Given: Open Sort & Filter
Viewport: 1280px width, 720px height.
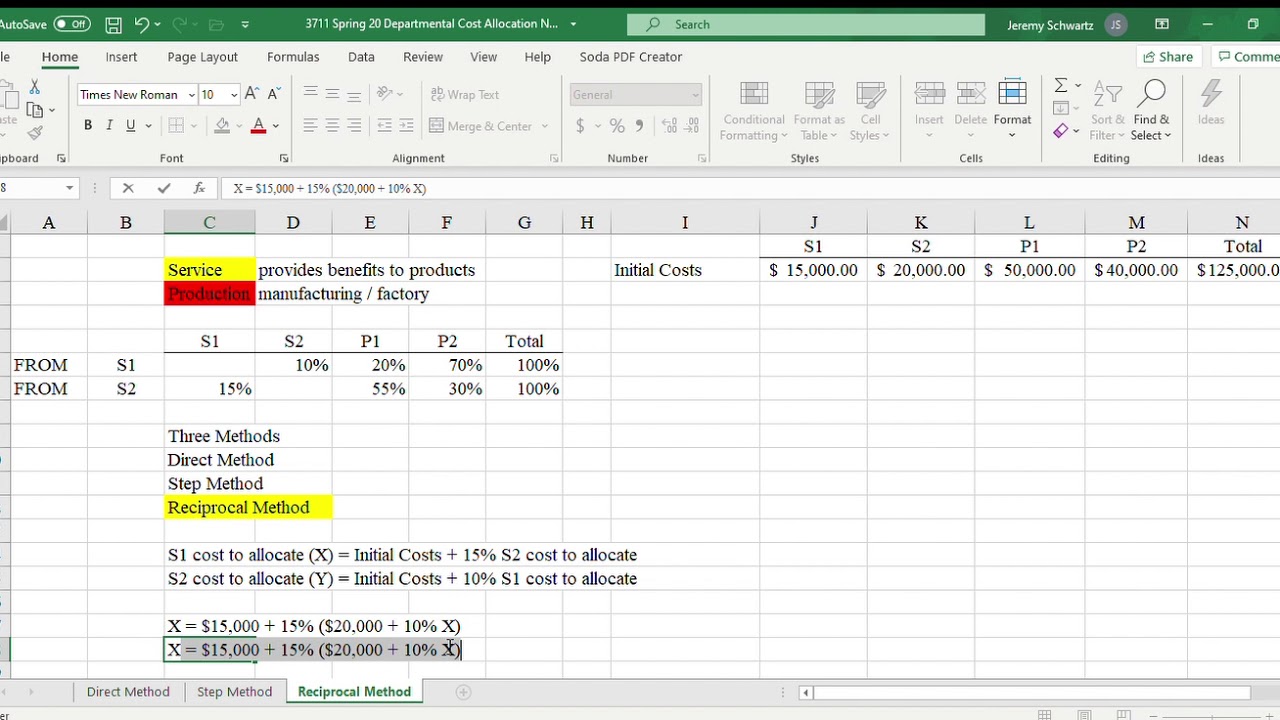Looking at the screenshot, I should pyautogui.click(x=1107, y=112).
